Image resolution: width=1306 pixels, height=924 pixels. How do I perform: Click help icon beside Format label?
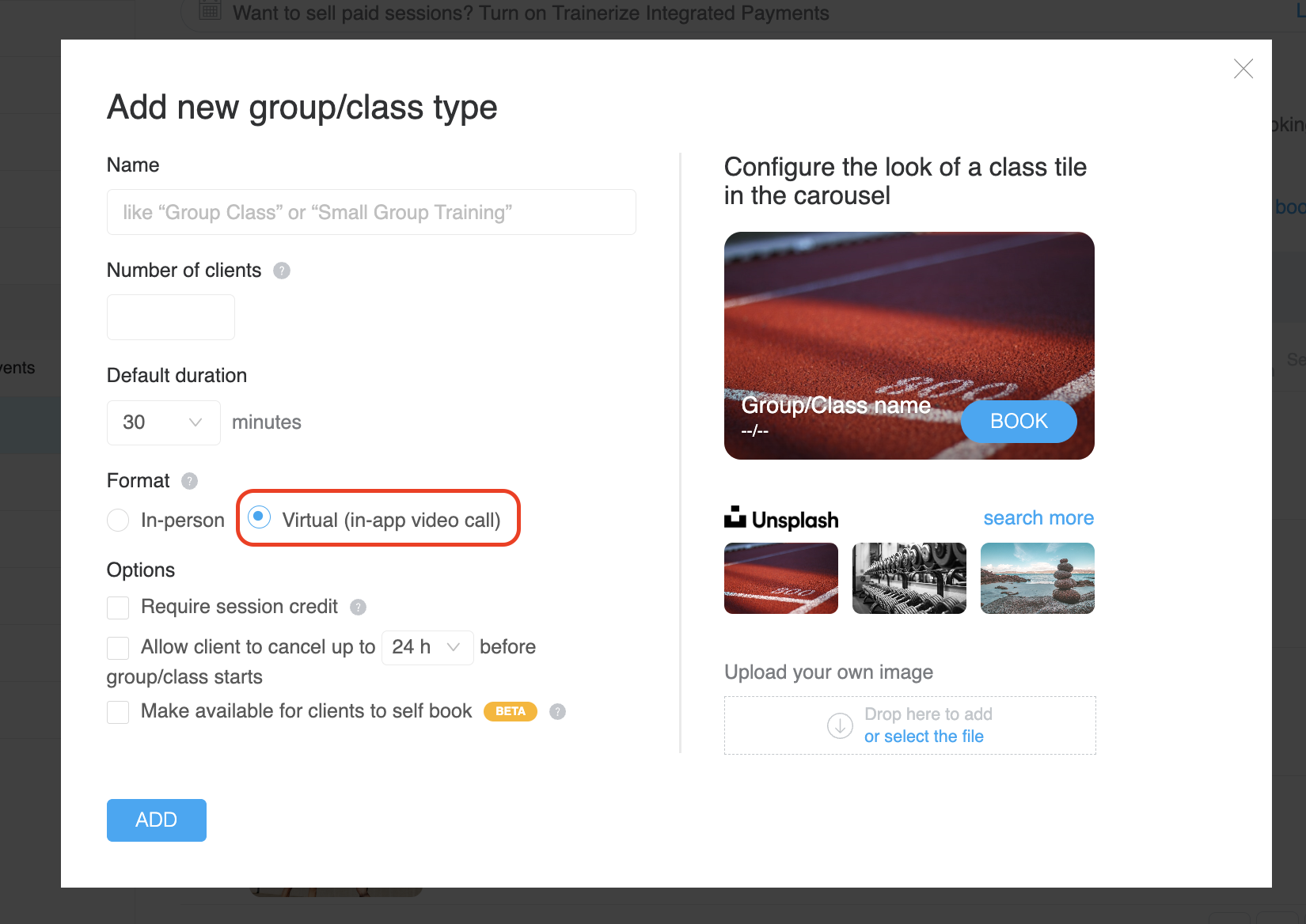189,481
